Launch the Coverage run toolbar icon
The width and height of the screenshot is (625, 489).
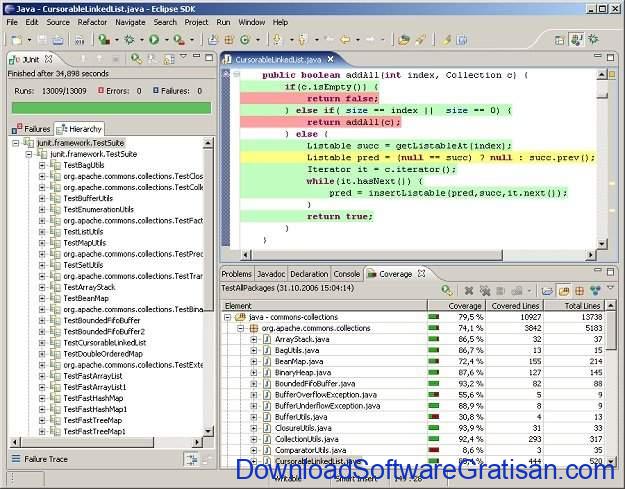(x=104, y=39)
